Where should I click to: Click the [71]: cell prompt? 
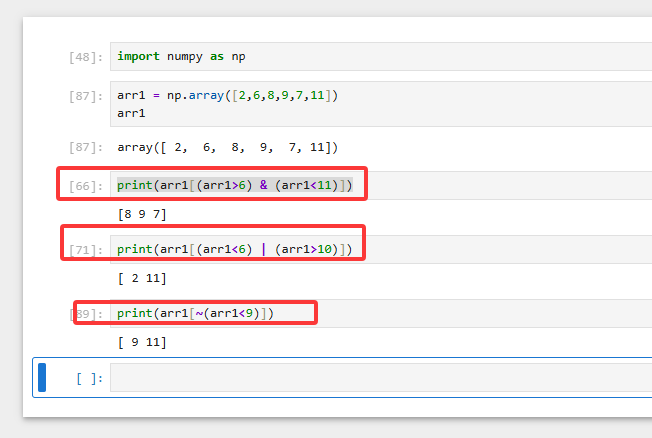[86, 250]
